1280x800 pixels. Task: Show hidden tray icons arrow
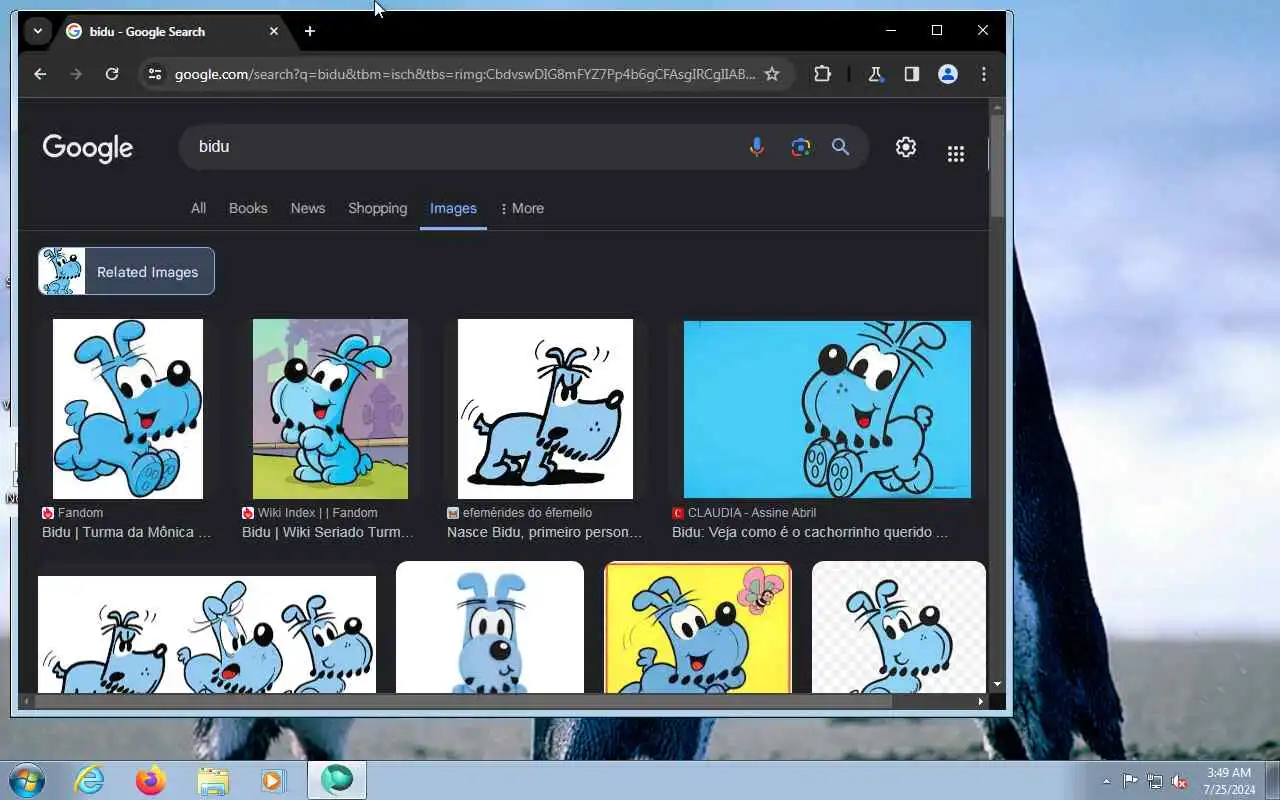(x=1106, y=781)
